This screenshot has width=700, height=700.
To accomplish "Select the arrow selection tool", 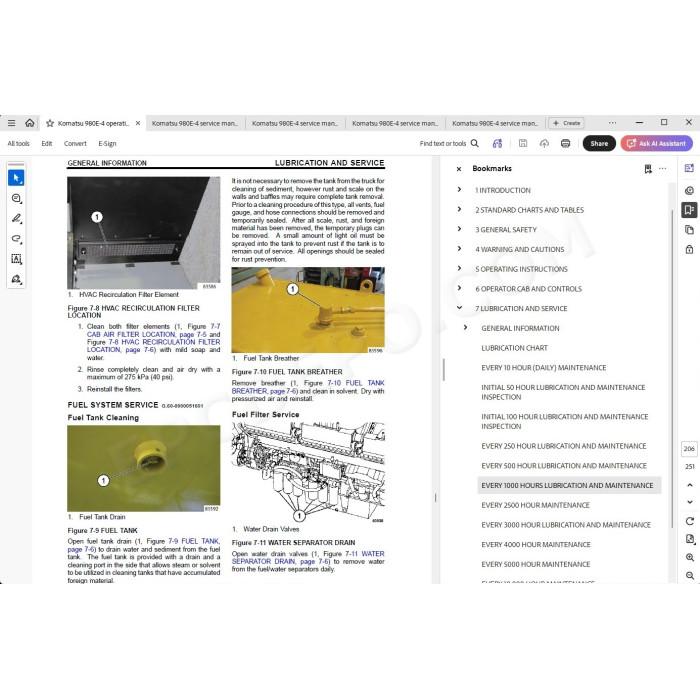I will 16,178.
